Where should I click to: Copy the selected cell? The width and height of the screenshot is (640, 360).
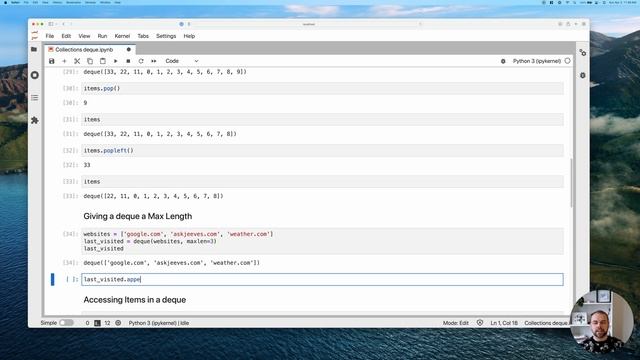(90, 61)
